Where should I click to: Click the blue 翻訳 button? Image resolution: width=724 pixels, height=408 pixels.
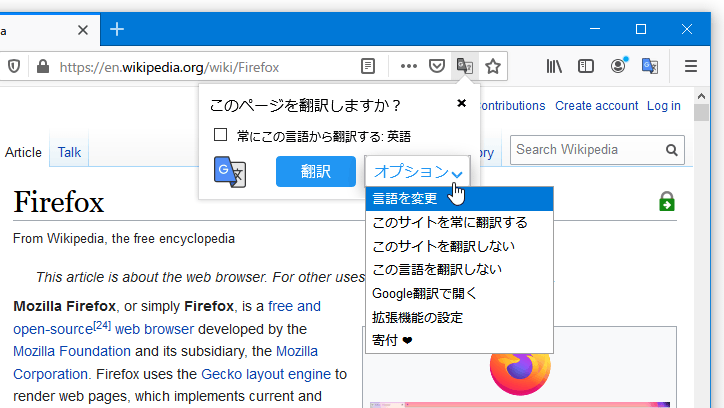click(x=316, y=172)
